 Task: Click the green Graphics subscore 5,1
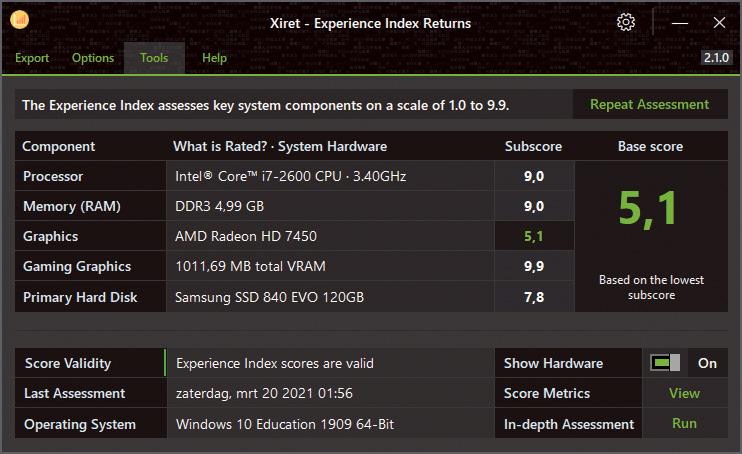click(x=534, y=236)
